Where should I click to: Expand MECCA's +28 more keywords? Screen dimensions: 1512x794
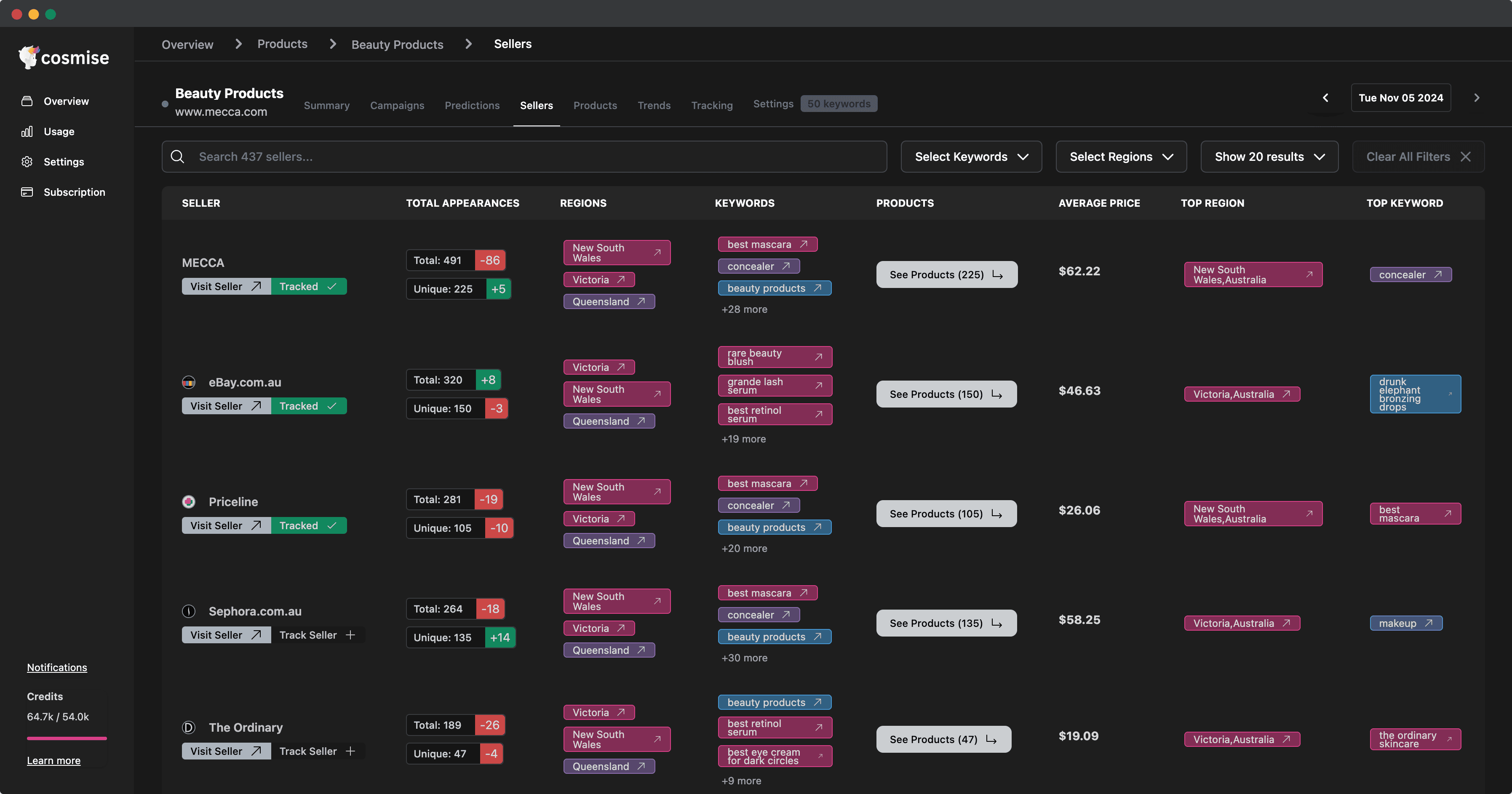click(x=744, y=309)
